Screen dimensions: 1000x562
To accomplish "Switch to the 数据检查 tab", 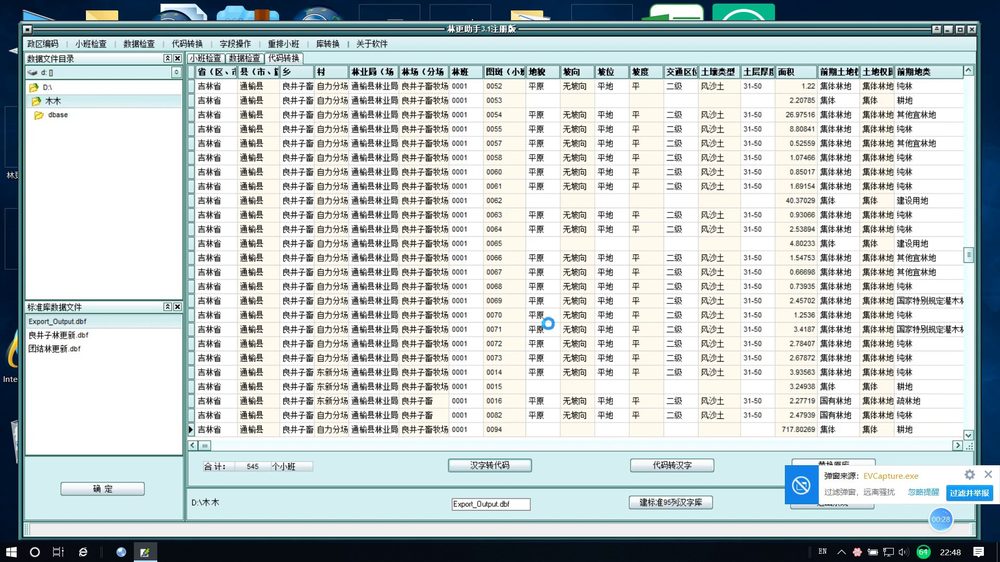I will pyautogui.click(x=244, y=58).
